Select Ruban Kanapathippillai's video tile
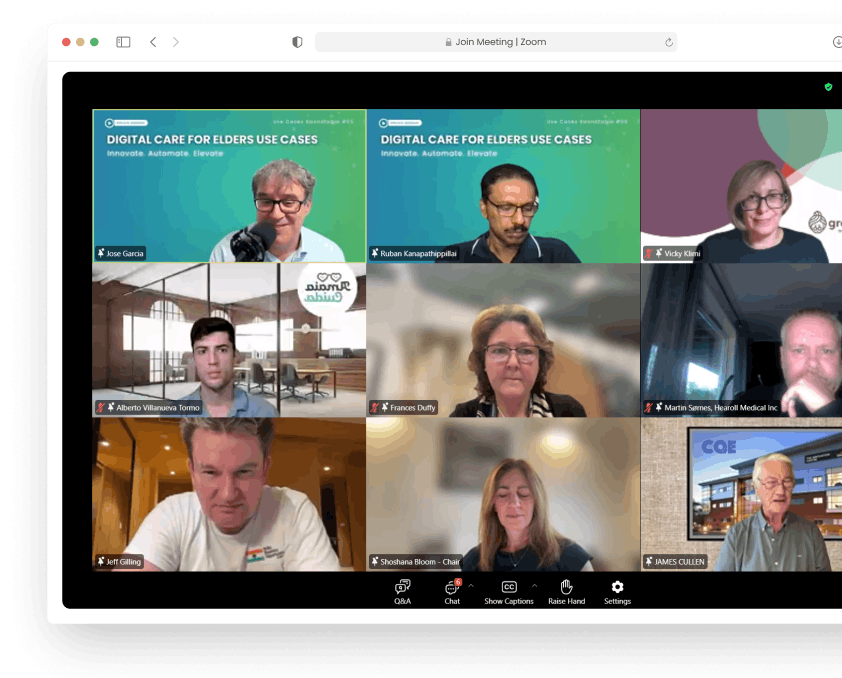The width and height of the screenshot is (842, 678). [x=503, y=186]
